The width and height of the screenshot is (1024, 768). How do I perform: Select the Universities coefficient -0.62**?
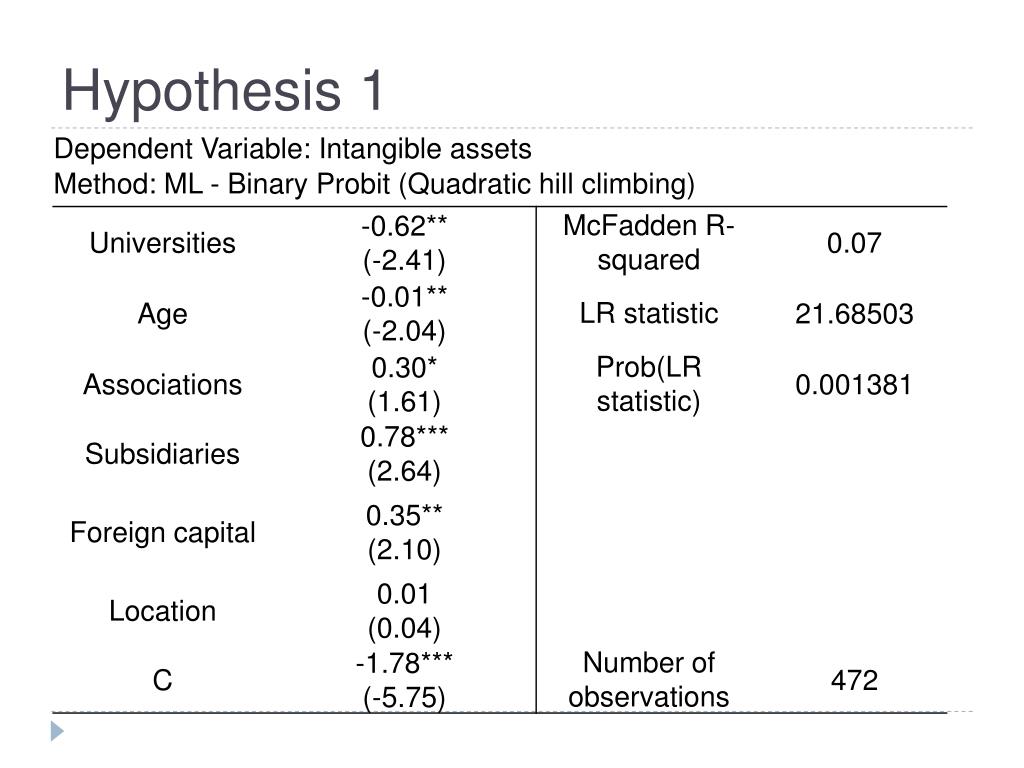pos(404,227)
